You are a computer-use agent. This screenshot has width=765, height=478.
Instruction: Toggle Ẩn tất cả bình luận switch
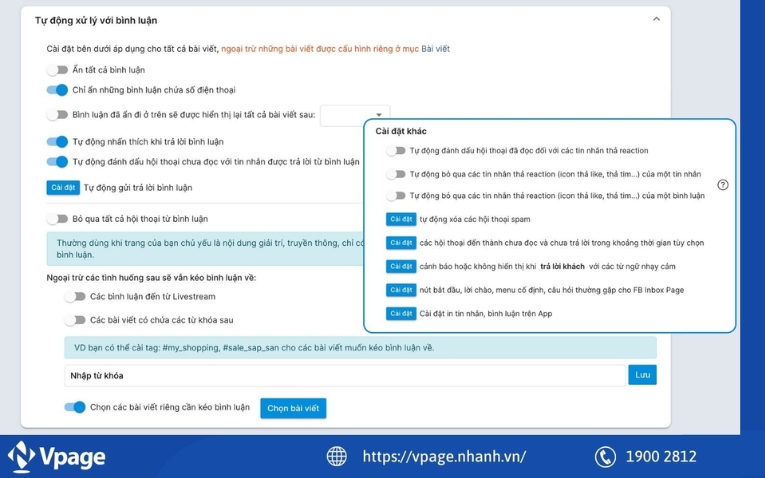pos(57,70)
